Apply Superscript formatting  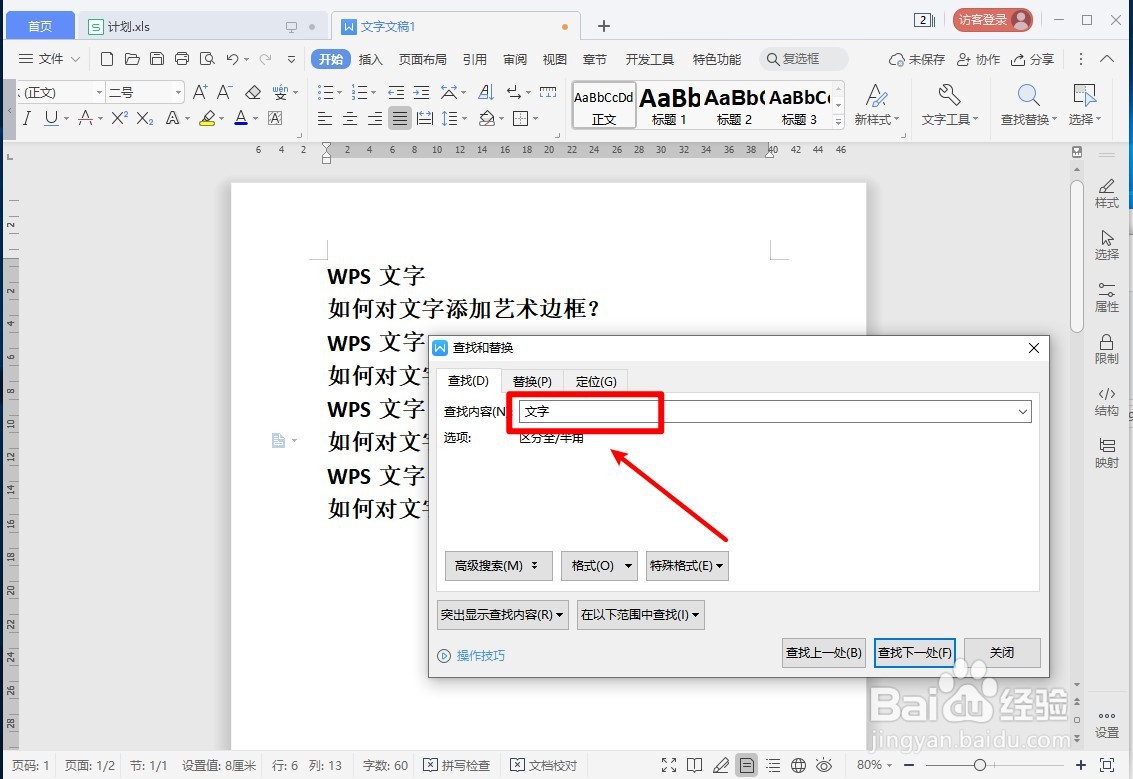click(x=119, y=118)
